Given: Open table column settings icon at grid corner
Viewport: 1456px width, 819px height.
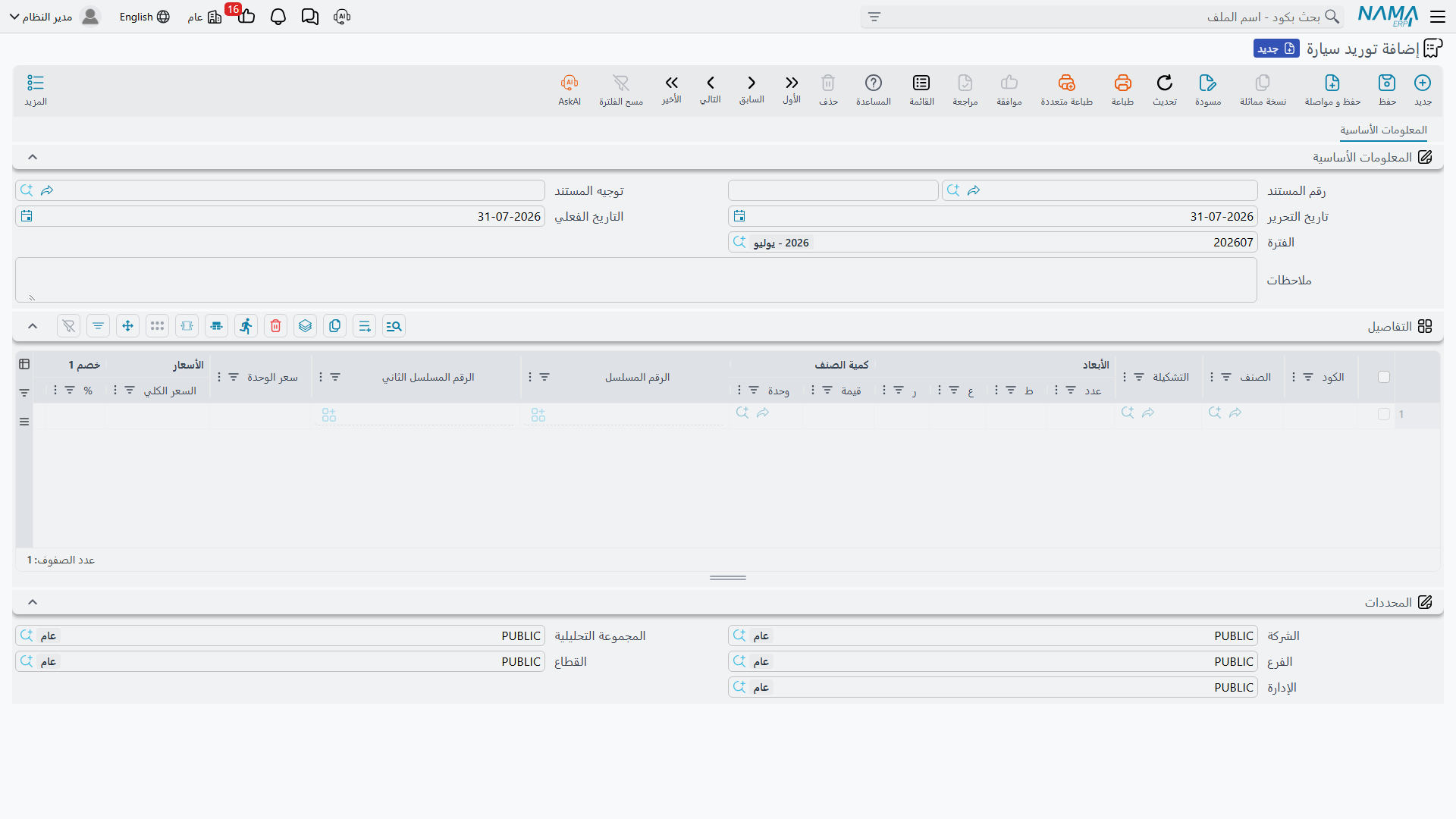Looking at the screenshot, I should coord(24,364).
